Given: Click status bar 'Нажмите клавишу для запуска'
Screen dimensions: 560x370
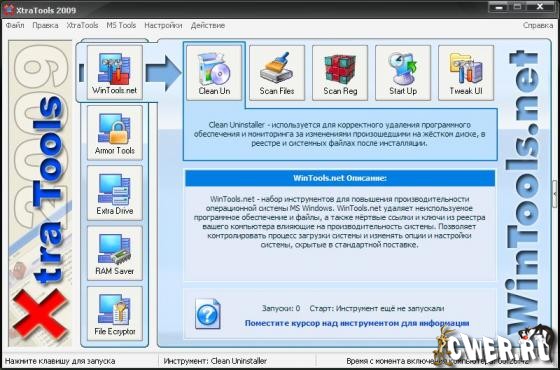Looking at the screenshot, I should point(60,361).
